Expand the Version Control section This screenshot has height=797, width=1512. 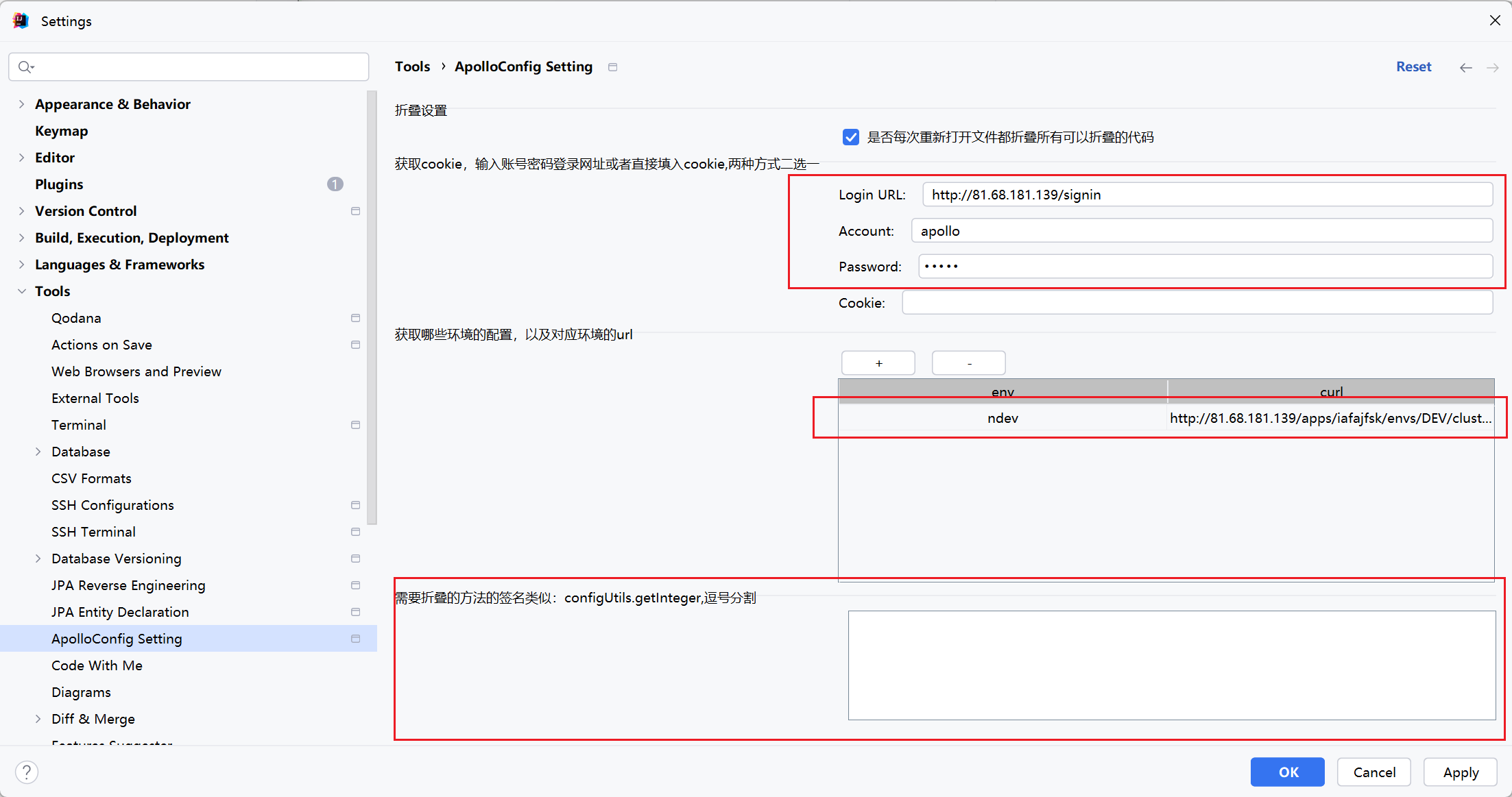tap(21, 211)
